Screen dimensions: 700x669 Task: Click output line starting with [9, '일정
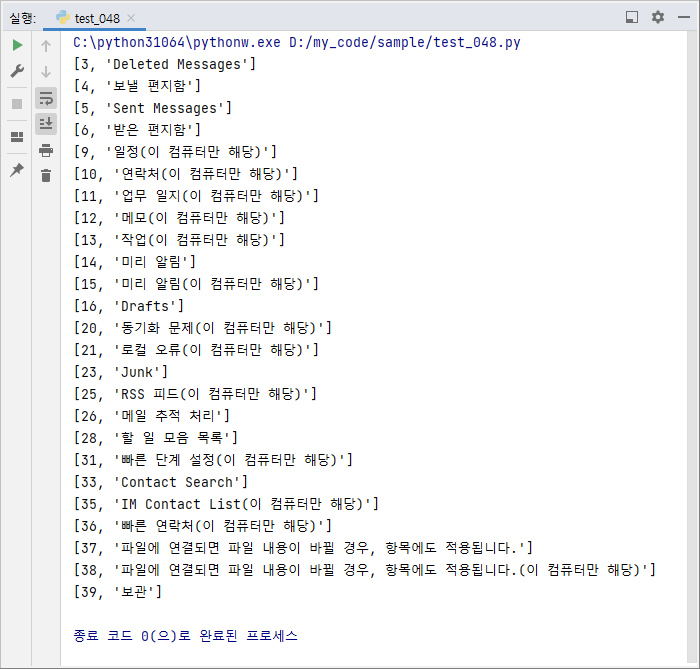[x=175, y=152]
